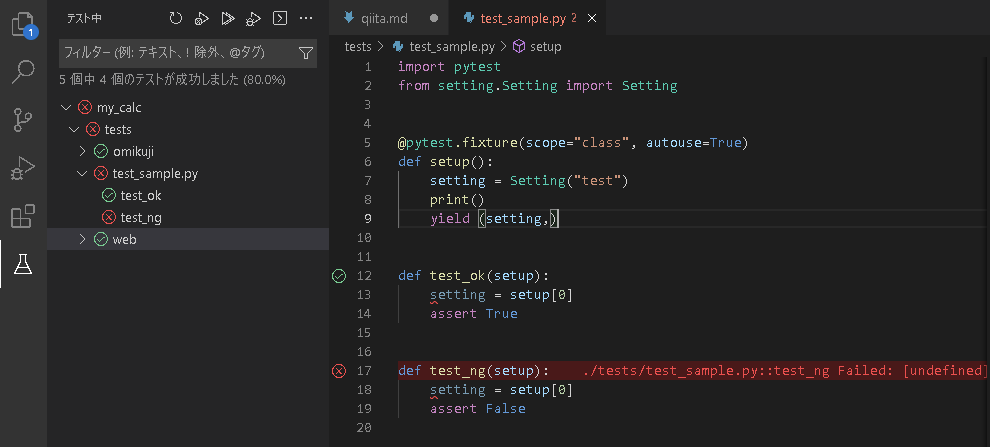Click the failed status icon of my_calc
This screenshot has height=447, width=990.
click(85, 108)
